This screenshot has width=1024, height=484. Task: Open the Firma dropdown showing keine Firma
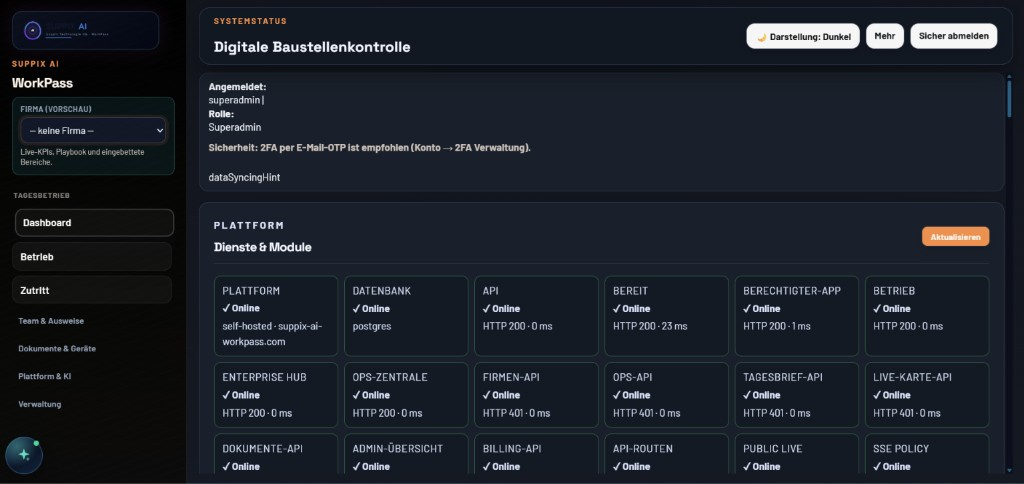93,131
